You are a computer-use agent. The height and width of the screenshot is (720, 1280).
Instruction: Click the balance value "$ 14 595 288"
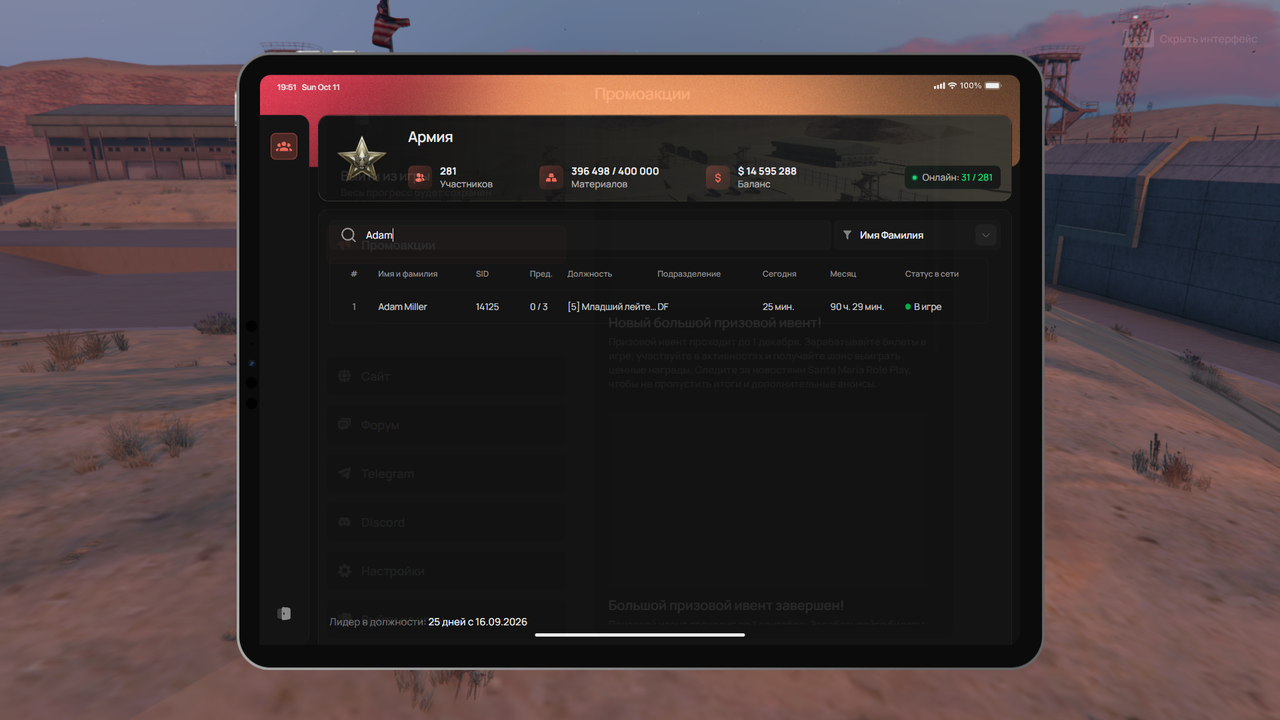click(x=767, y=171)
